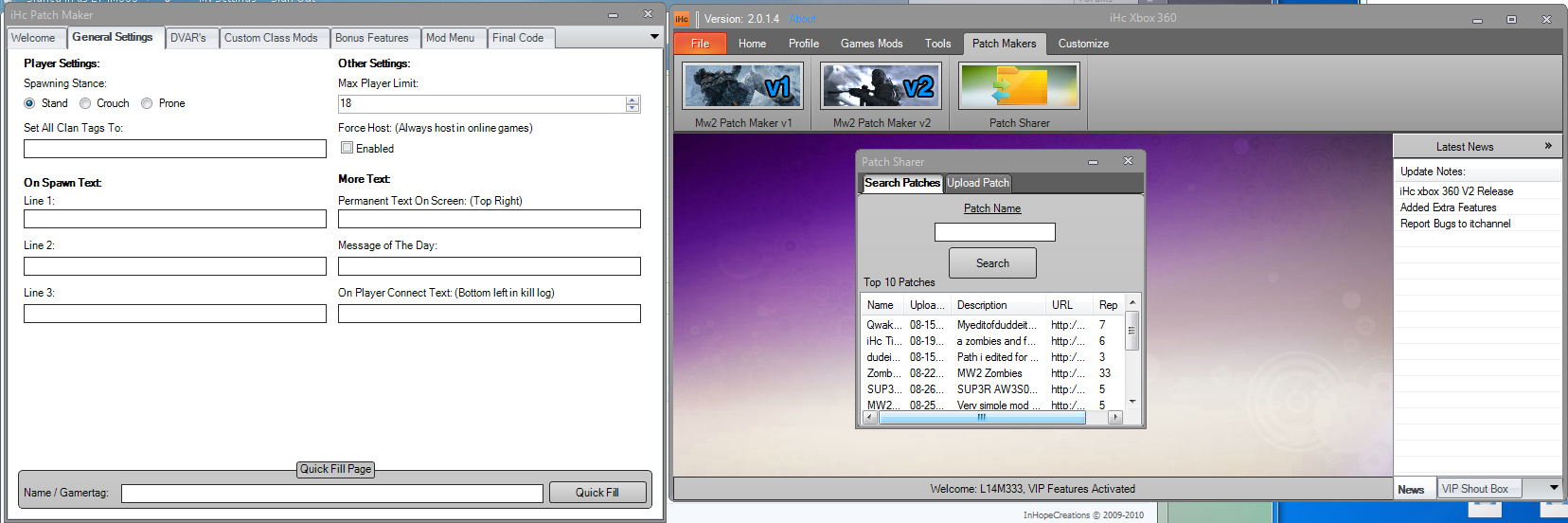Open the Profile ribbon tab
Viewport: 1568px width, 523px height.
pyautogui.click(x=804, y=44)
